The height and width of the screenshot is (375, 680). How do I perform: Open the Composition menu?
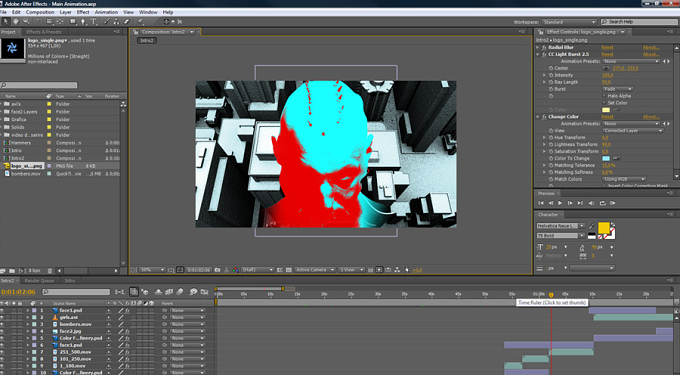click(x=40, y=12)
